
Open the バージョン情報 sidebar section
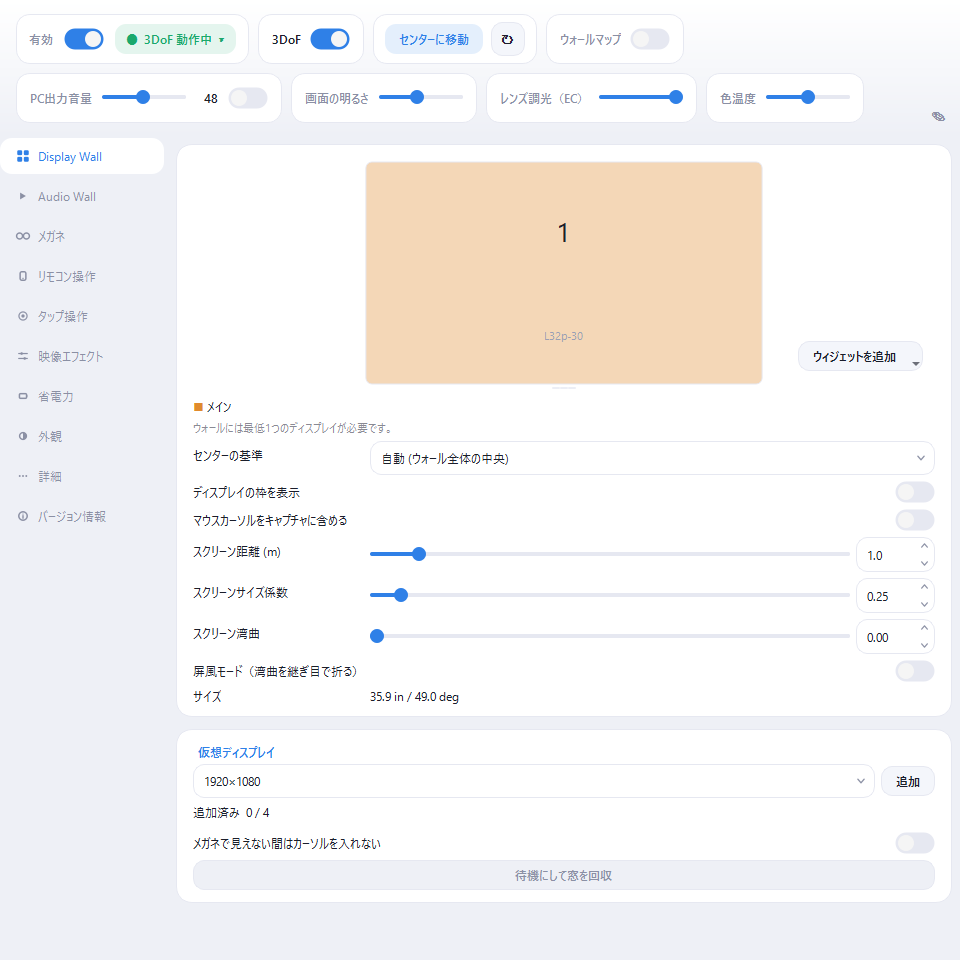pos(82,516)
